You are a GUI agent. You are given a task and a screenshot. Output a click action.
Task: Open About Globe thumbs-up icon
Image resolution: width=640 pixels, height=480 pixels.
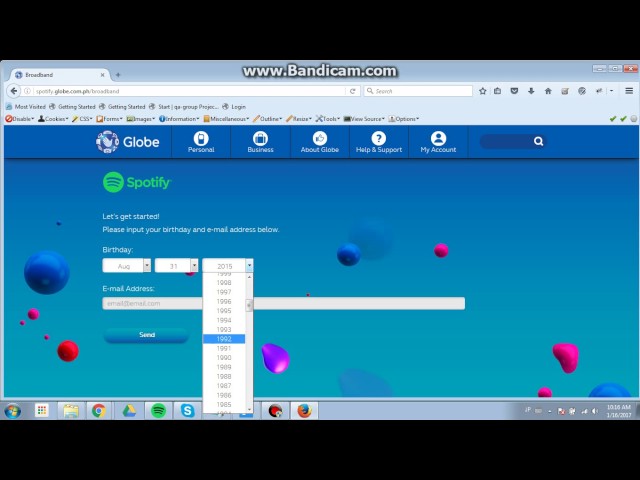pyautogui.click(x=320, y=142)
